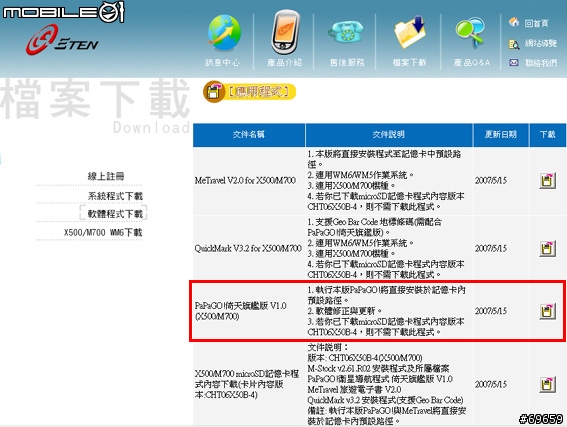Click the PaPaGO description text
The width and height of the screenshot is (567, 427).
pyautogui.click(x=386, y=311)
